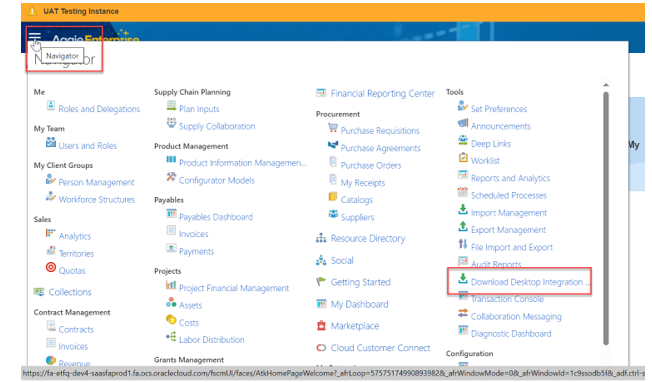The width and height of the screenshot is (652, 382).
Task: Click the Announcements megaphone icon
Action: tap(463, 123)
